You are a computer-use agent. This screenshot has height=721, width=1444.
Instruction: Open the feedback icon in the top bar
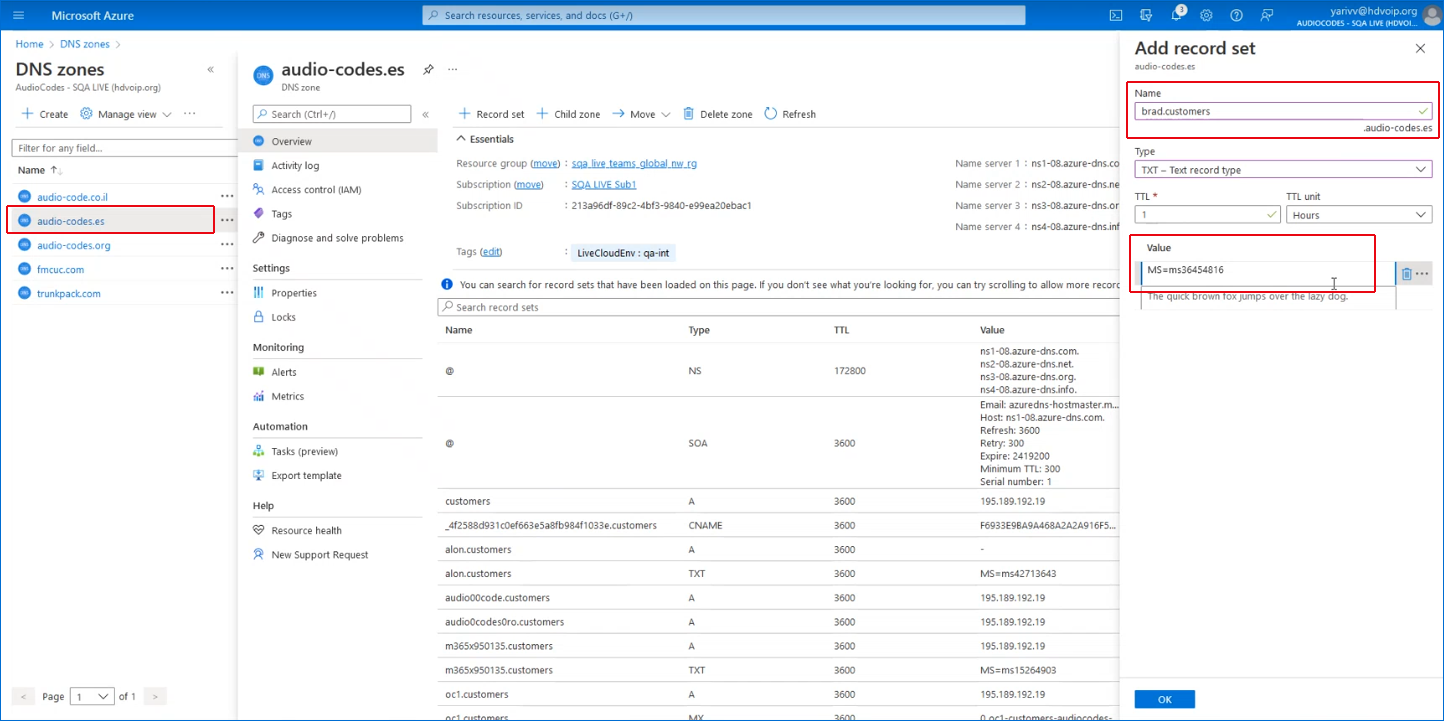click(x=1266, y=15)
